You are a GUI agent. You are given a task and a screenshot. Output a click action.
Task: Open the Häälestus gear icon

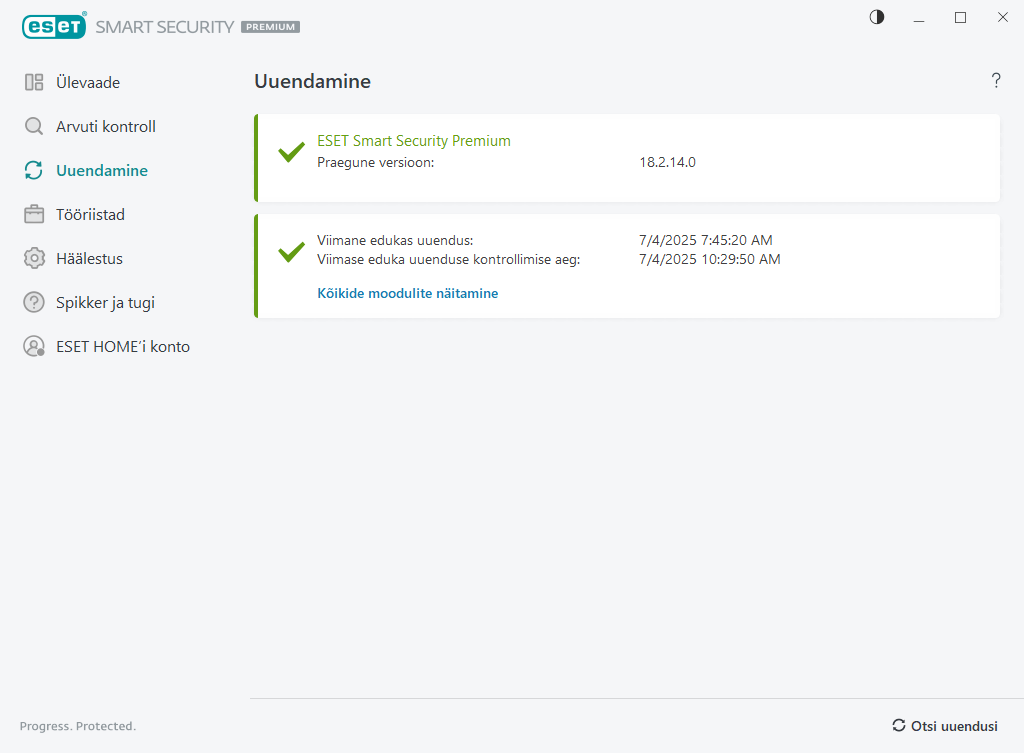tap(34, 259)
